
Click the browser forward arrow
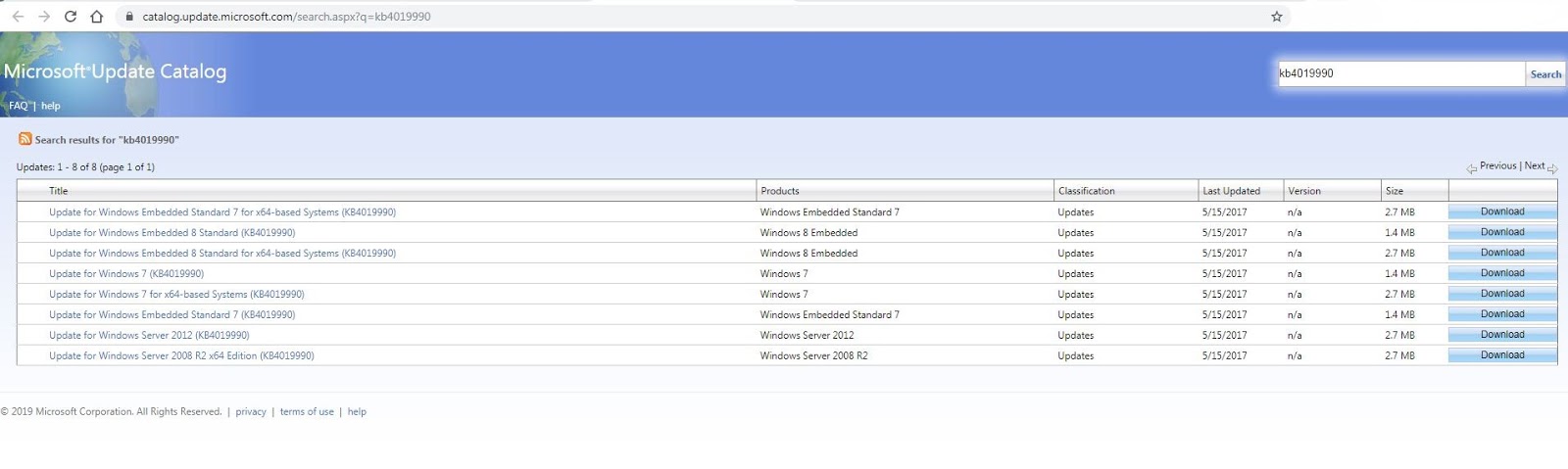(44, 17)
